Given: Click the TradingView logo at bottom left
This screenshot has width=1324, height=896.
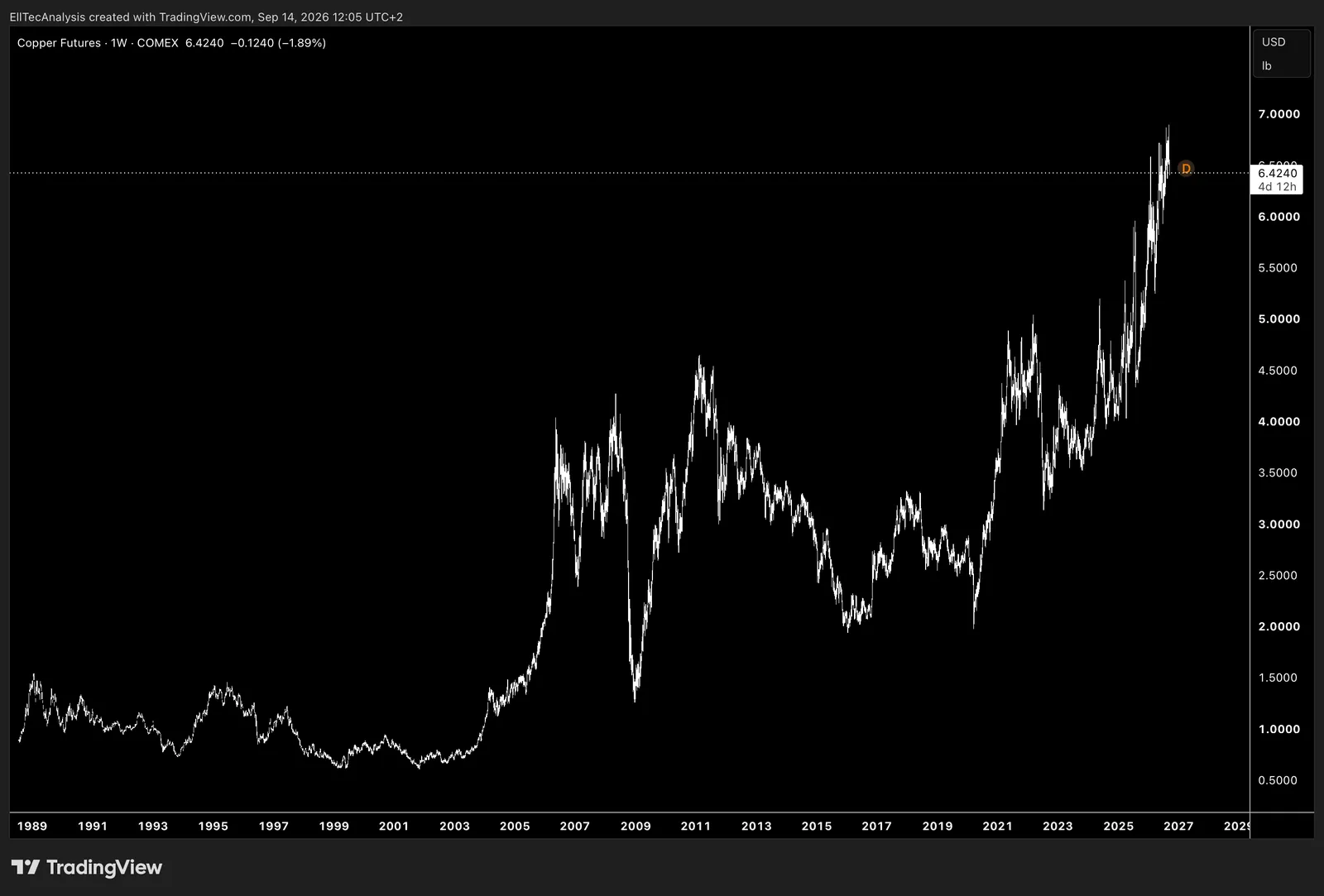Looking at the screenshot, I should click(87, 867).
